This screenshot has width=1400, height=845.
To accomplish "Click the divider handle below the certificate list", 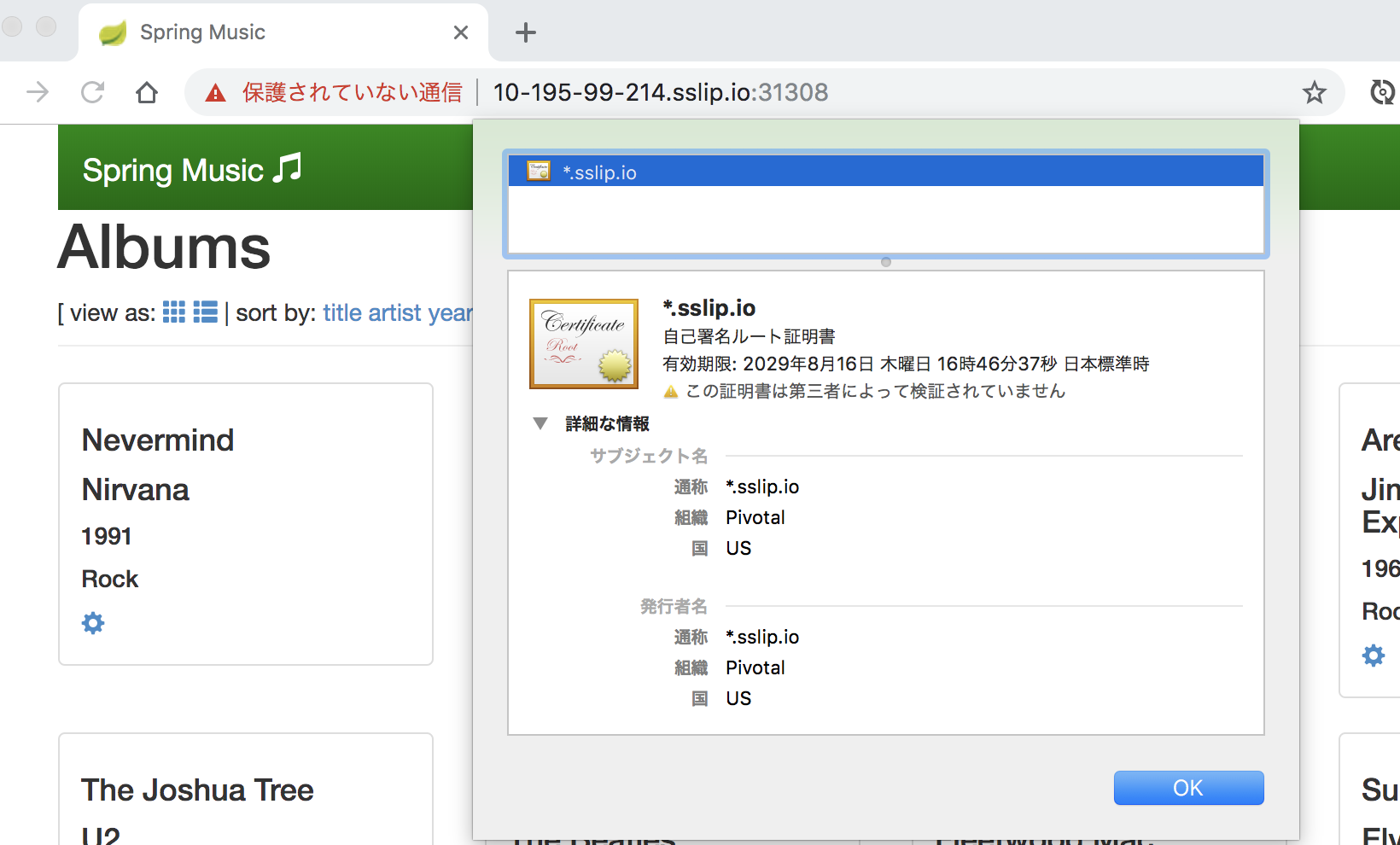I will (x=886, y=262).
